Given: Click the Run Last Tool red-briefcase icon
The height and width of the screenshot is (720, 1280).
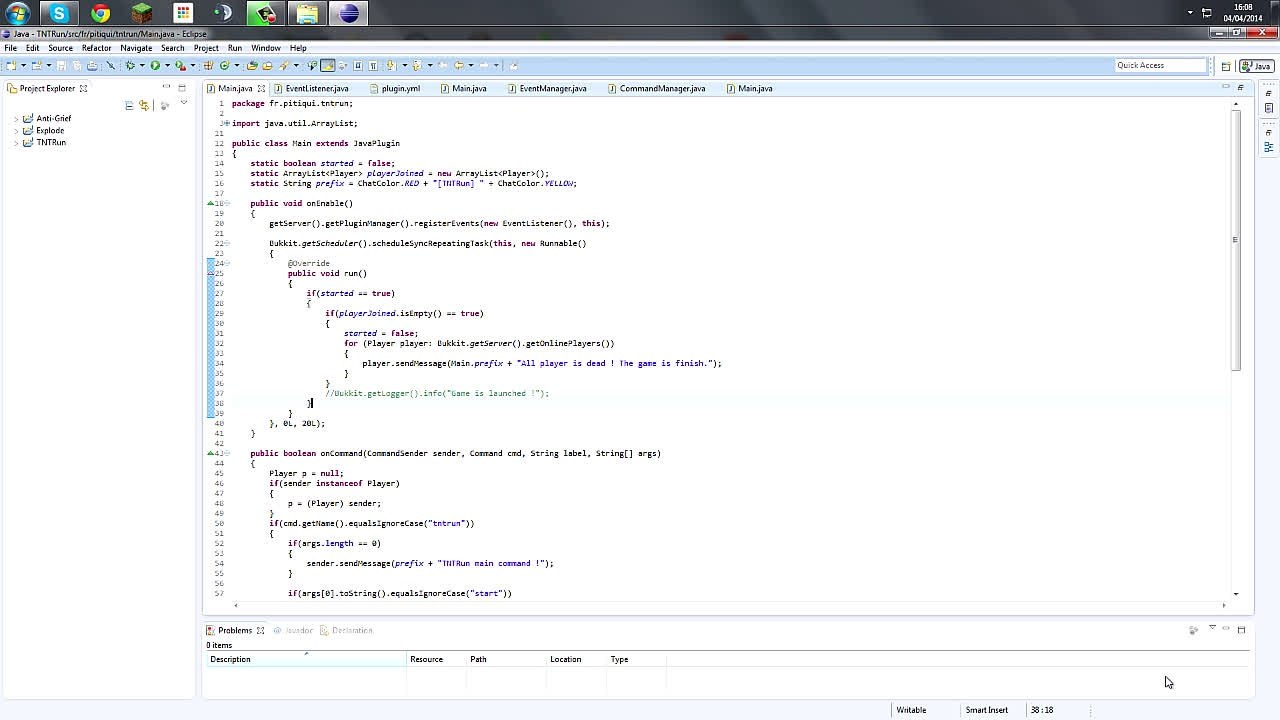Looking at the screenshot, I should (180, 65).
